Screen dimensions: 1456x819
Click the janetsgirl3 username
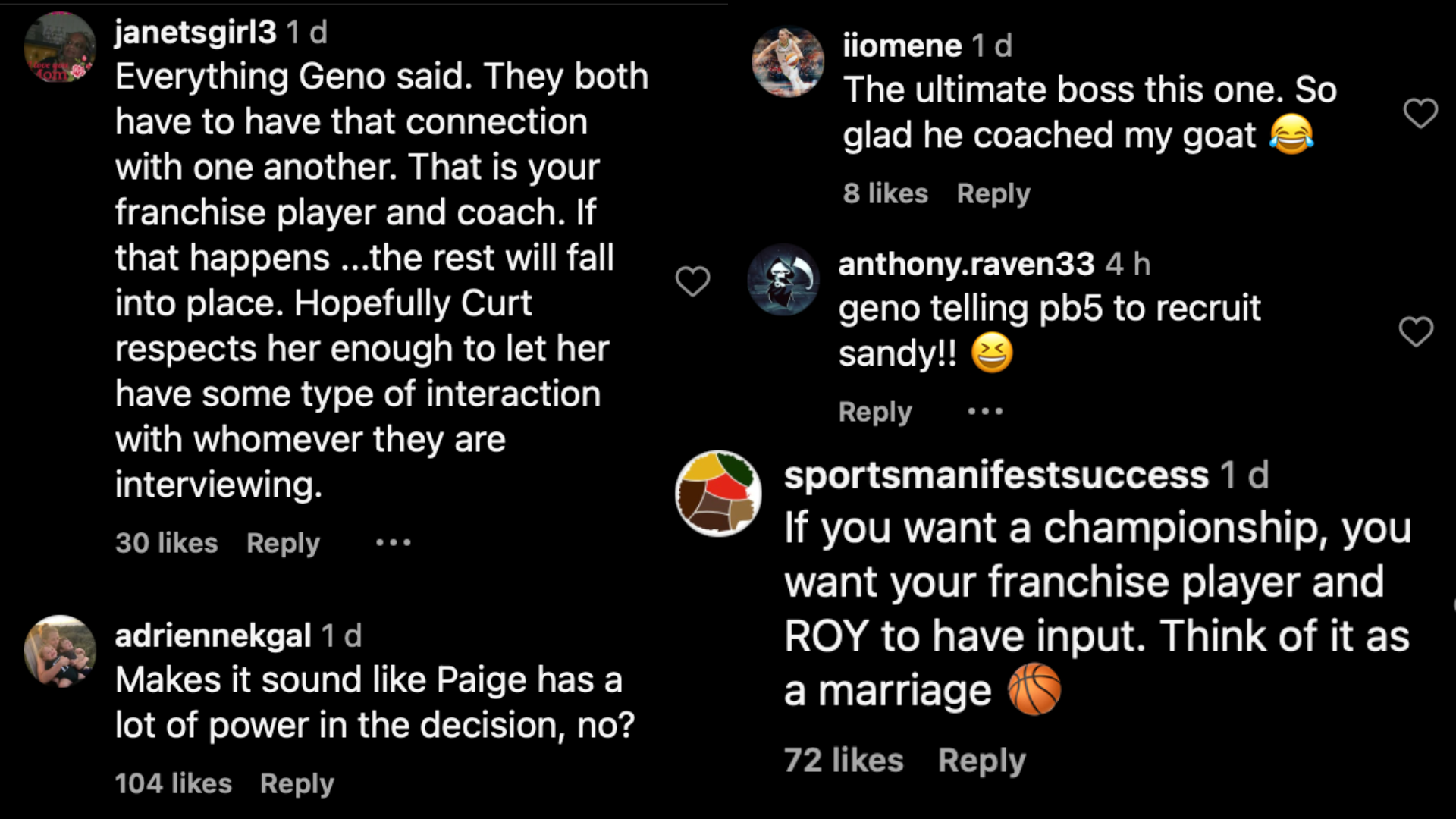(196, 33)
